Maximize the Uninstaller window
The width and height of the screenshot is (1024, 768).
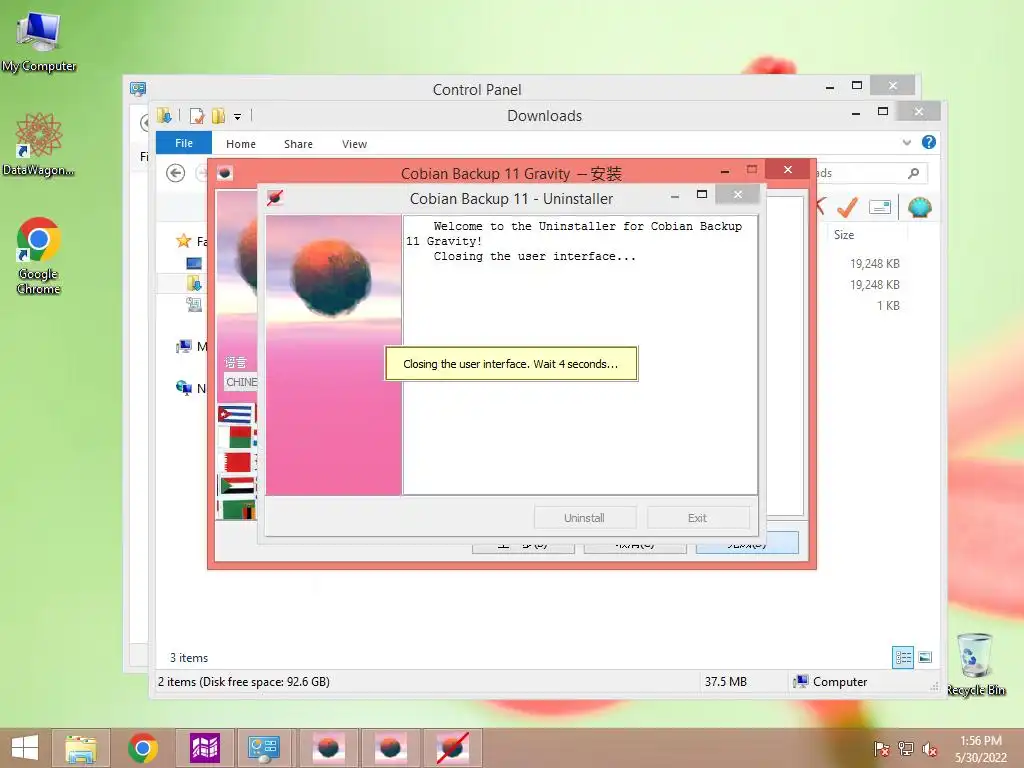[702, 195]
